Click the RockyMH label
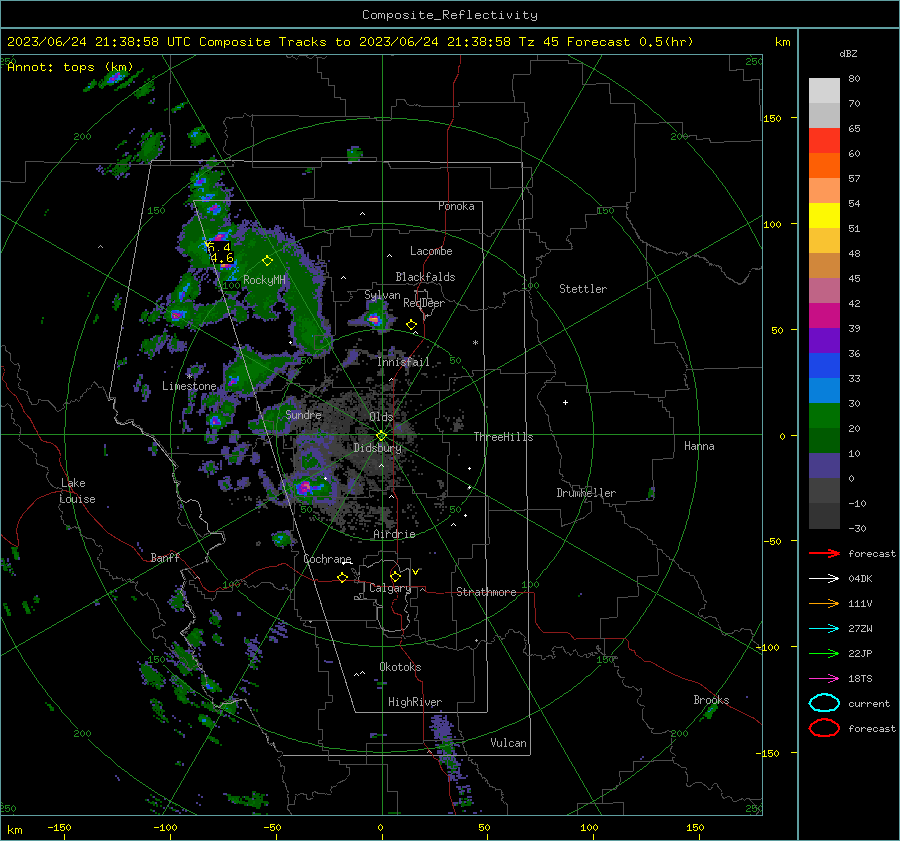Viewport: 900px width, 841px height. (x=264, y=280)
